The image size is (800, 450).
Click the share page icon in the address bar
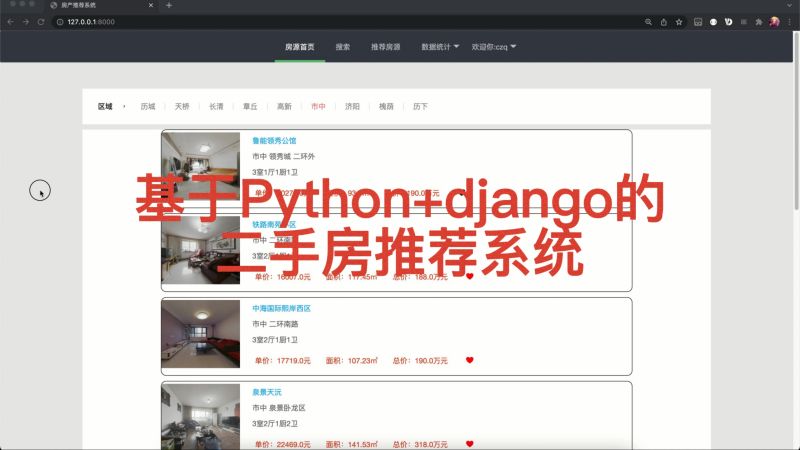point(663,22)
